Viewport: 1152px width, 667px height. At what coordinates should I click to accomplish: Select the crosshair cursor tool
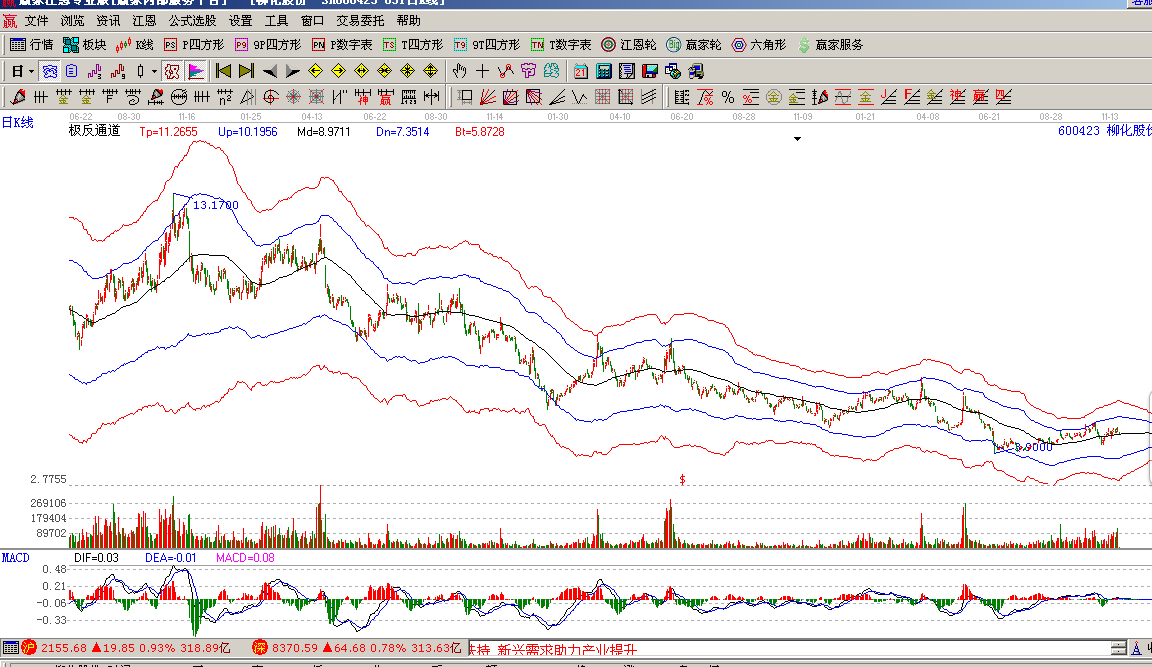(482, 71)
